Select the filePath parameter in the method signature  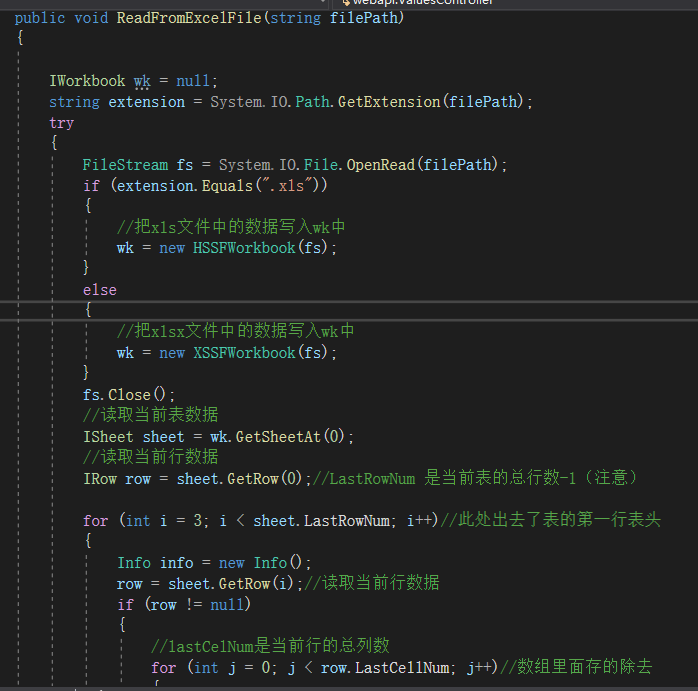[x=364, y=18]
